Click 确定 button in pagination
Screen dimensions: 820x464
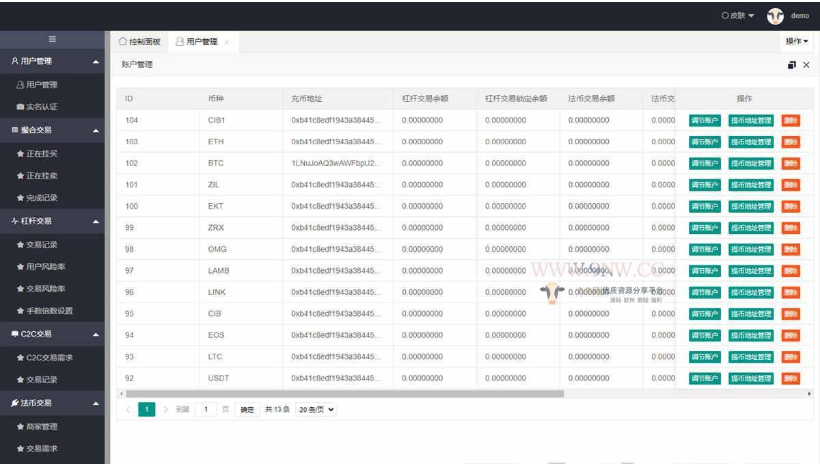click(247, 410)
